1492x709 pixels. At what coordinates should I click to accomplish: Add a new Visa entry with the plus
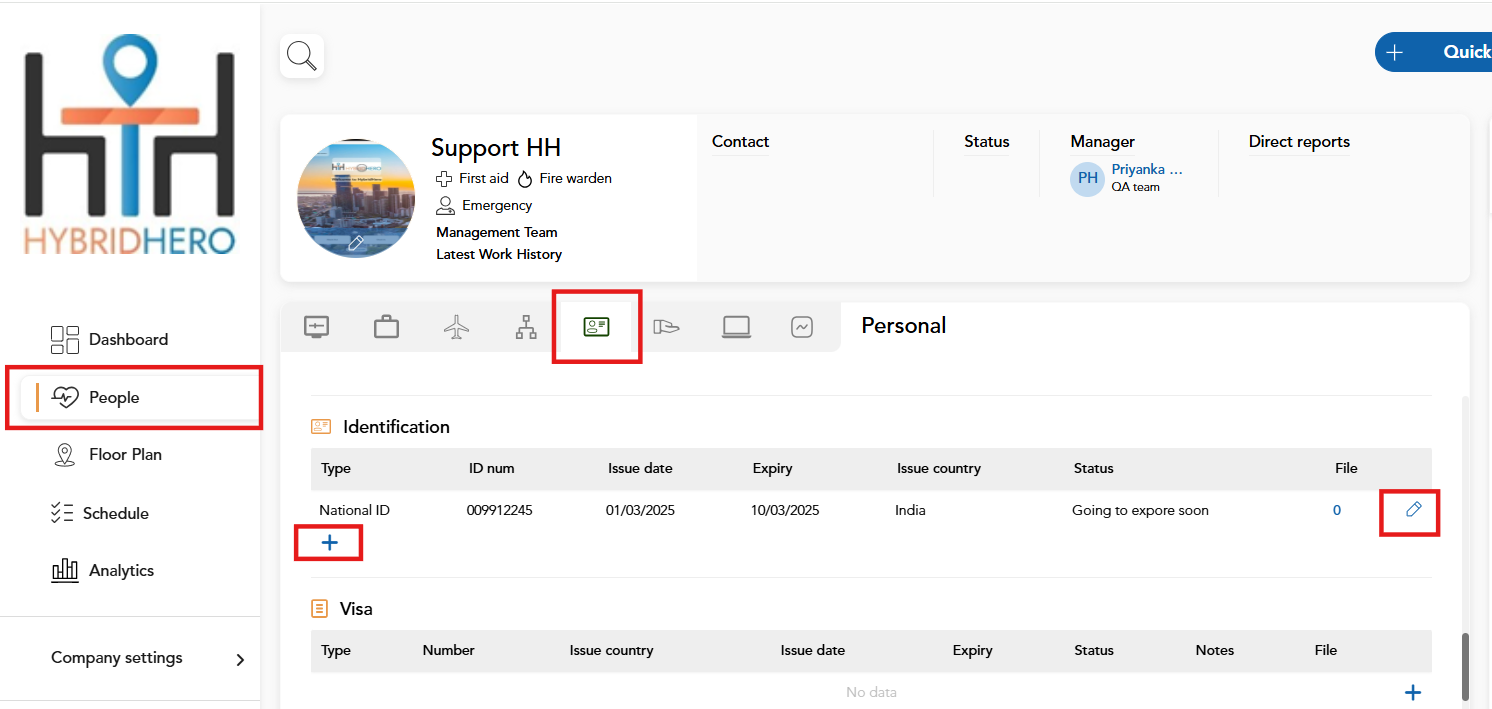point(1413,691)
